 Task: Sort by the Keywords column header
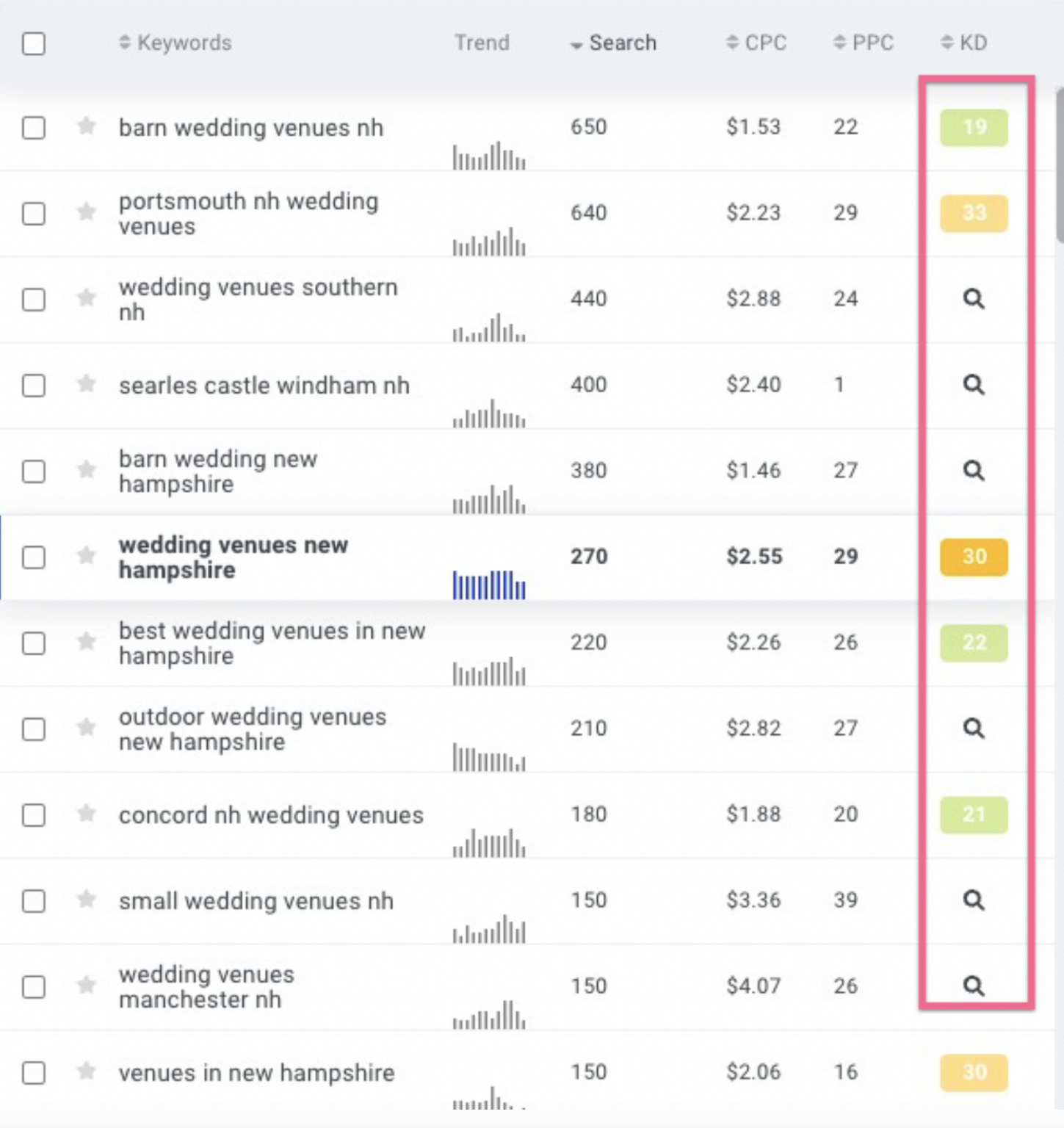[175, 43]
